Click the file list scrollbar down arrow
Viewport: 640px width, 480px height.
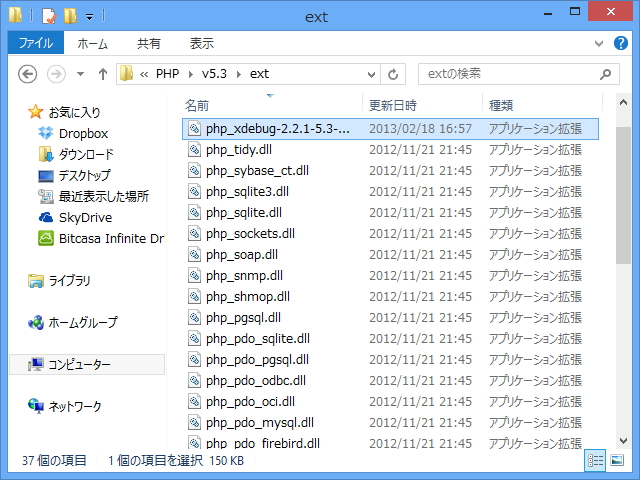point(623,441)
